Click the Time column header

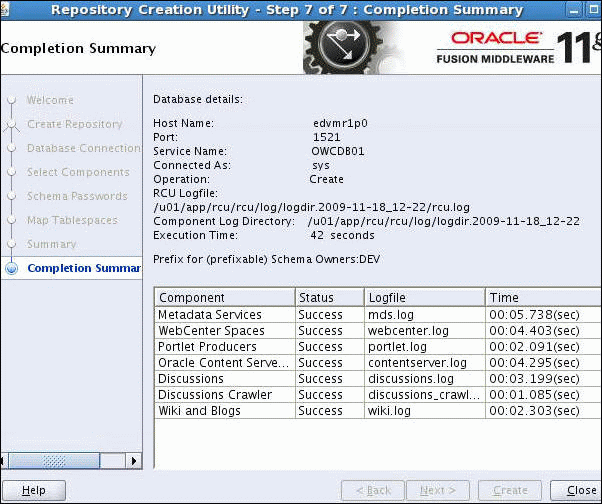pos(543,297)
